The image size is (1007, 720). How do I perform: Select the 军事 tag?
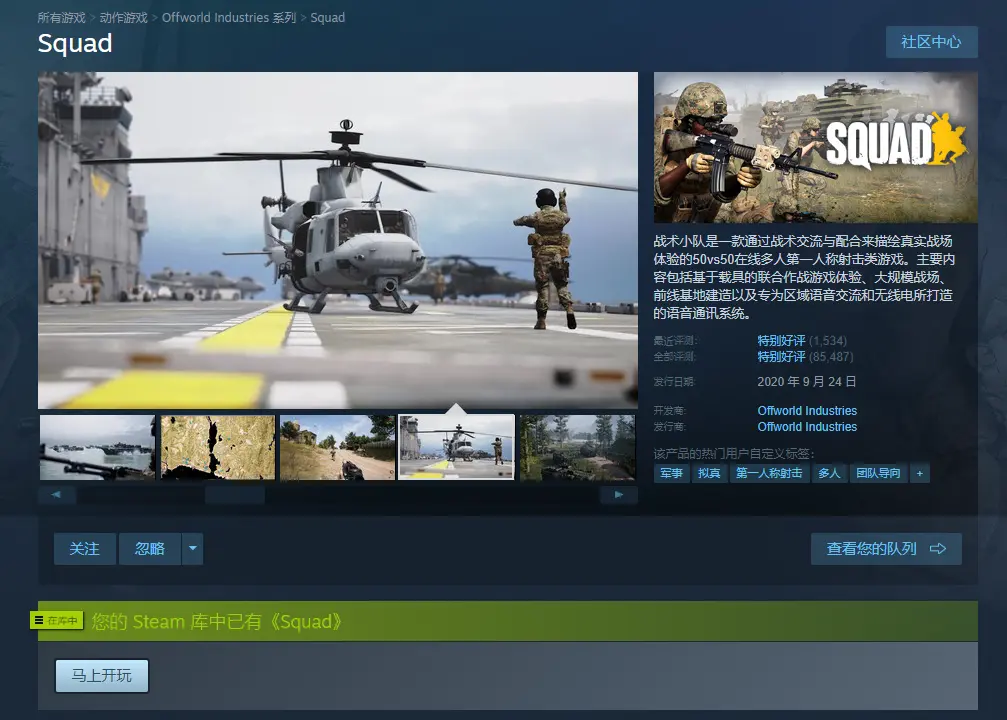coord(672,473)
